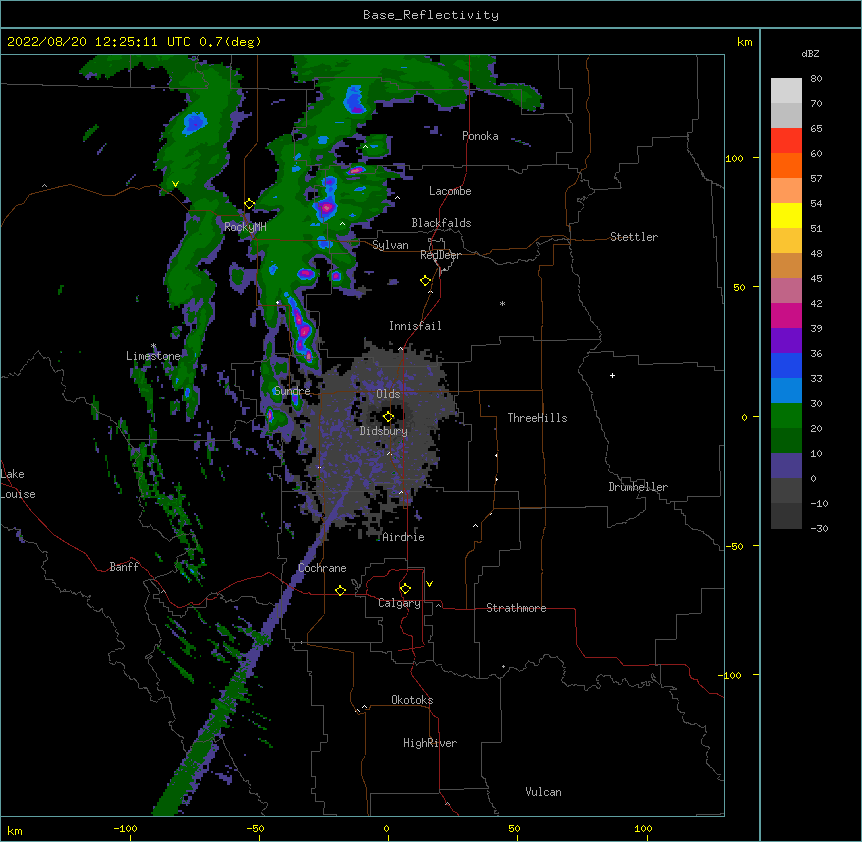Click the Strathmore town label
Screen dimensions: 862x842
(516, 608)
